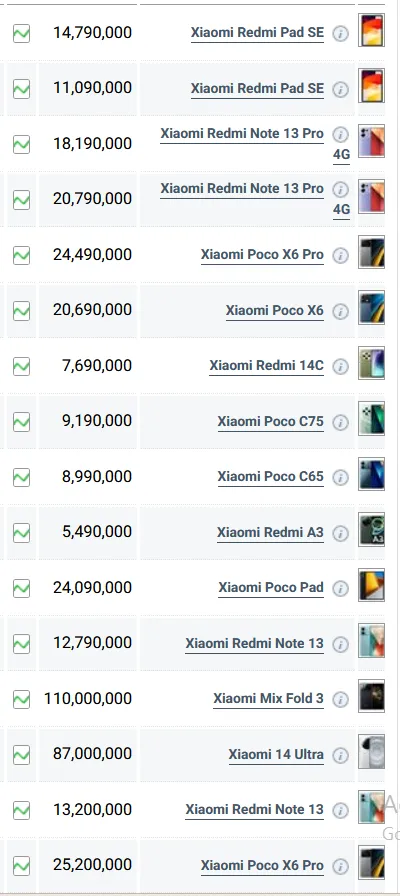400x896 pixels.
Task: Click thumbnail of Redmi Pad SE priced 11,090,000
Action: pos(371,85)
